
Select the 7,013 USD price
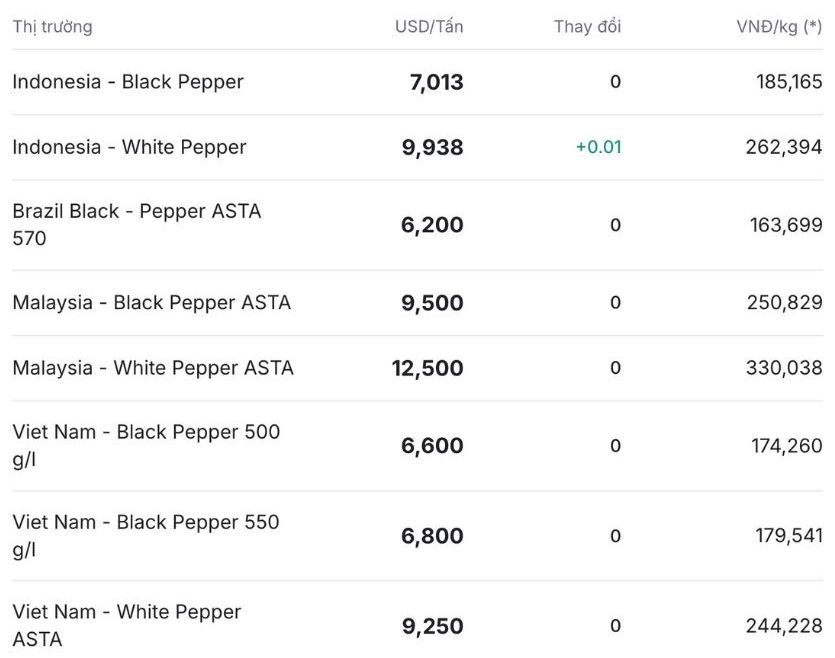[x=436, y=82]
